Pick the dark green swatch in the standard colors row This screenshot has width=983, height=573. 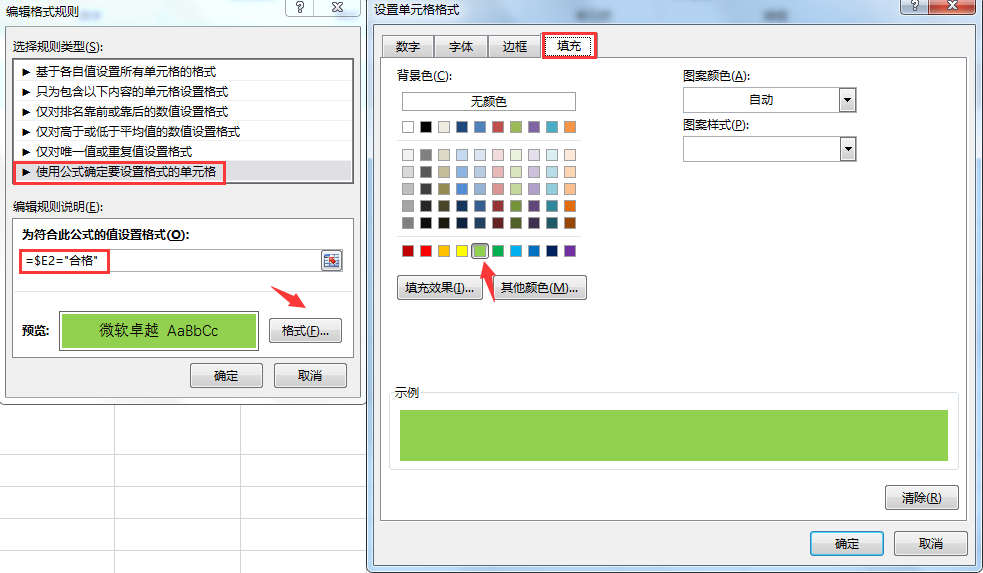498,251
